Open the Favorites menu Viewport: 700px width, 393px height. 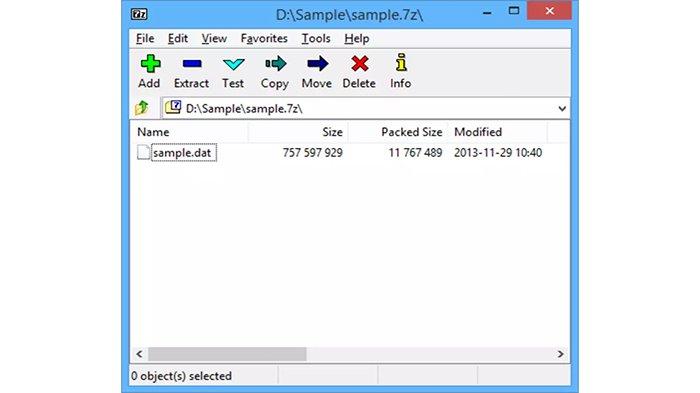pyautogui.click(x=264, y=38)
